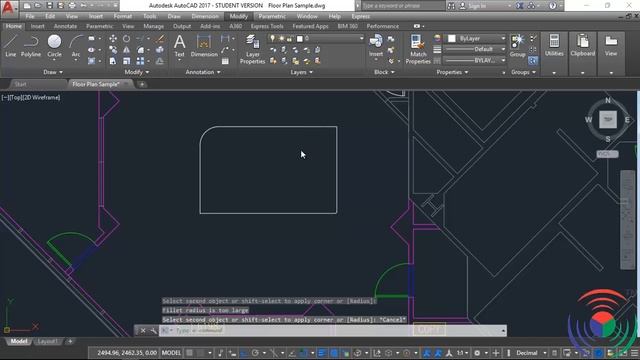Click the keyword search box
Screen dimensions: 640x360
402,6
